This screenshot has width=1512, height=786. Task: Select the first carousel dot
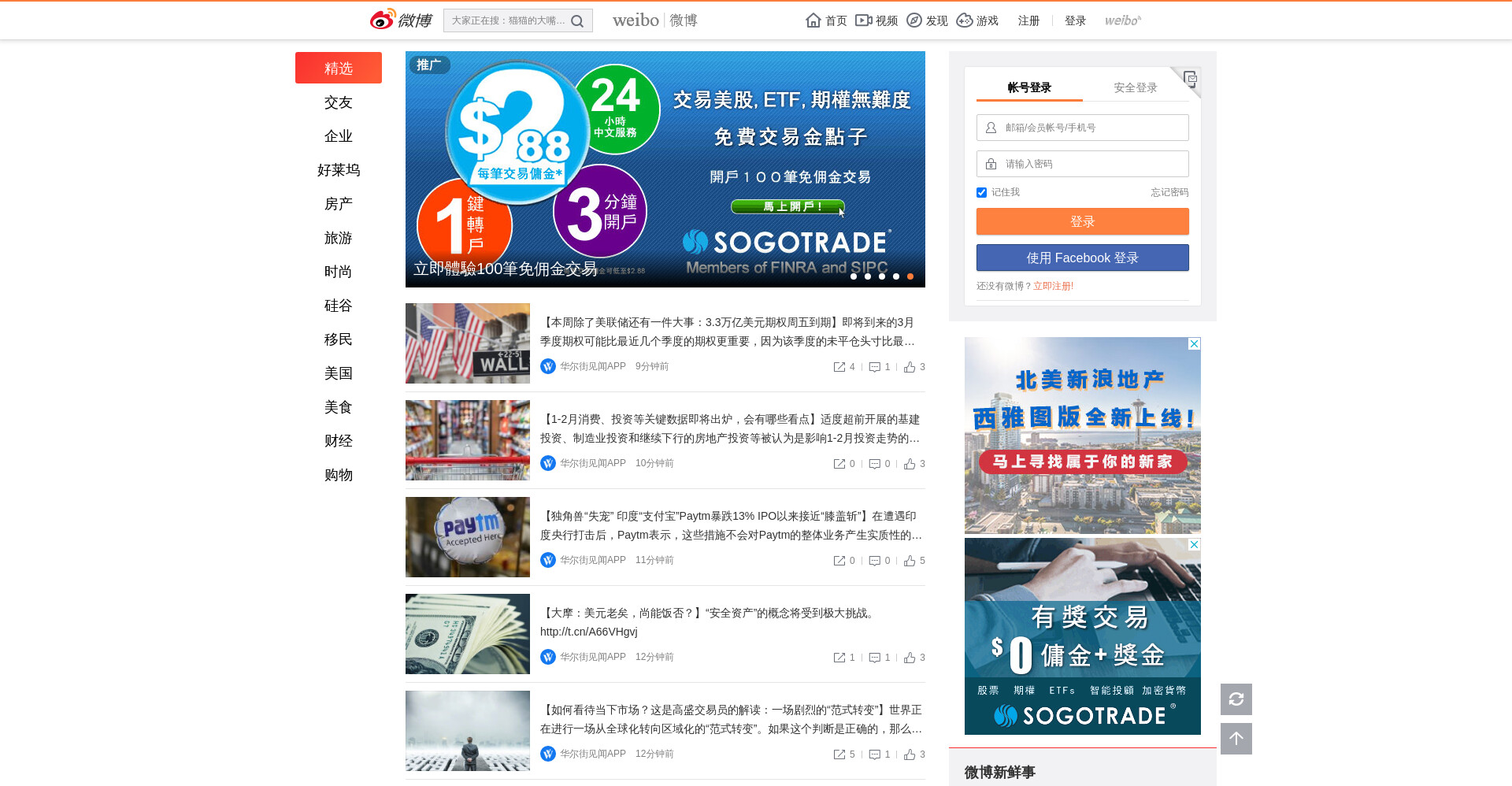[854, 276]
